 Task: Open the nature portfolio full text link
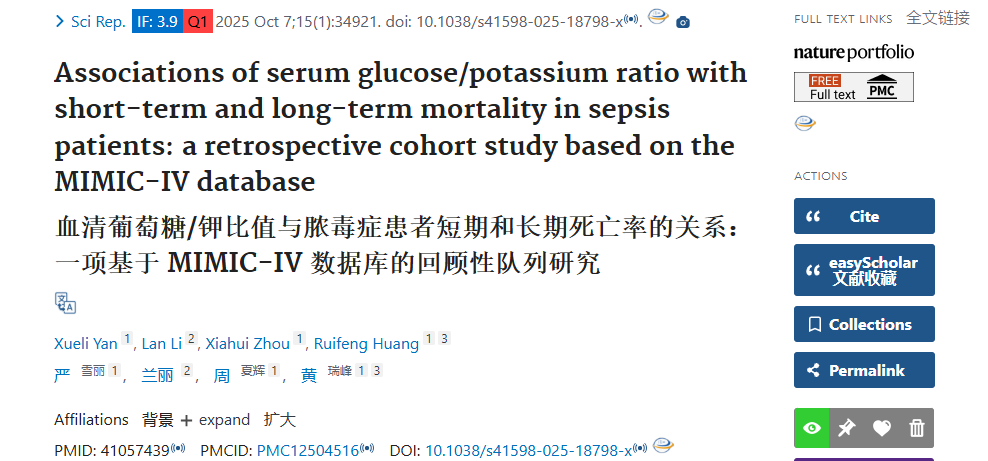(853, 52)
